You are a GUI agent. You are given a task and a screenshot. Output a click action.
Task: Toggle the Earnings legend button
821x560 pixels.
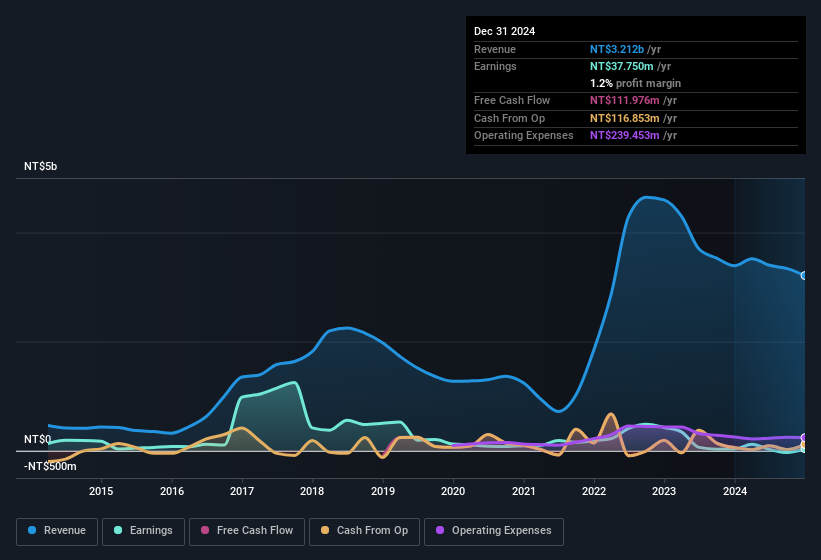point(143,532)
